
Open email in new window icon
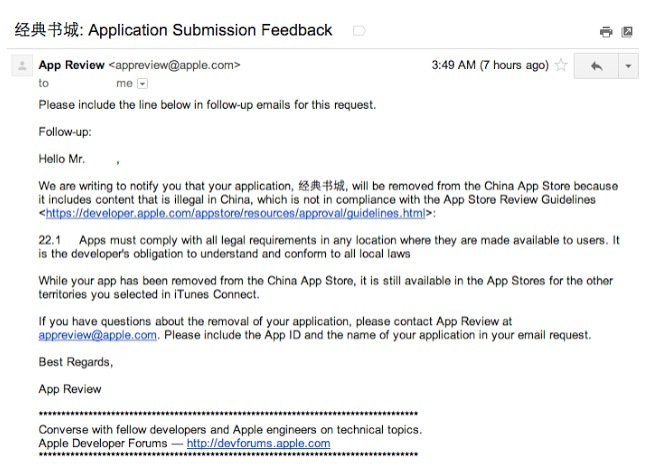point(627,31)
